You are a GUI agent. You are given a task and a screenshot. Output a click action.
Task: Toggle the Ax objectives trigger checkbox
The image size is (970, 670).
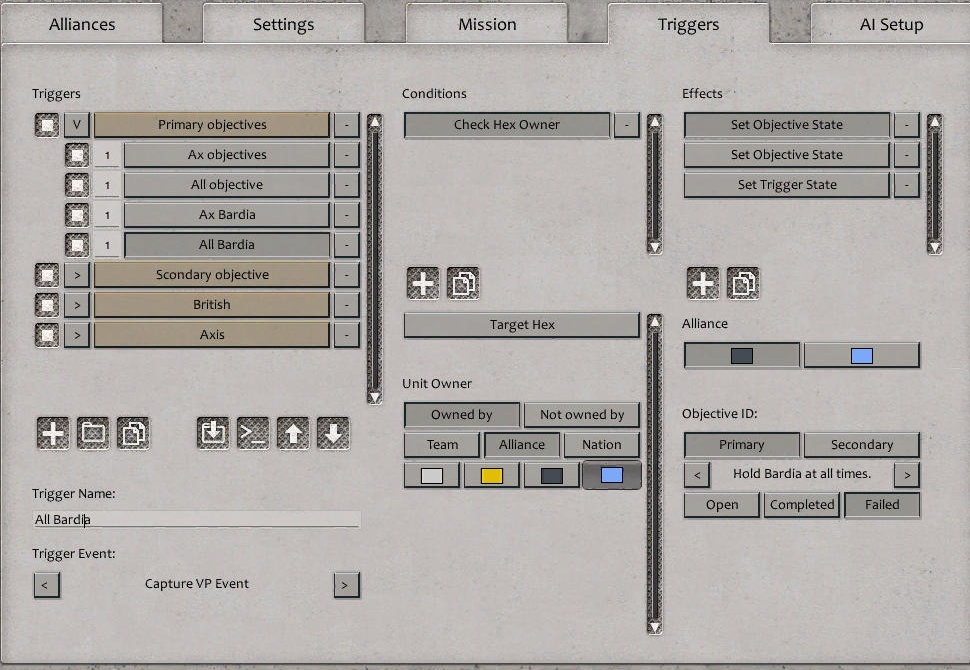(77, 155)
